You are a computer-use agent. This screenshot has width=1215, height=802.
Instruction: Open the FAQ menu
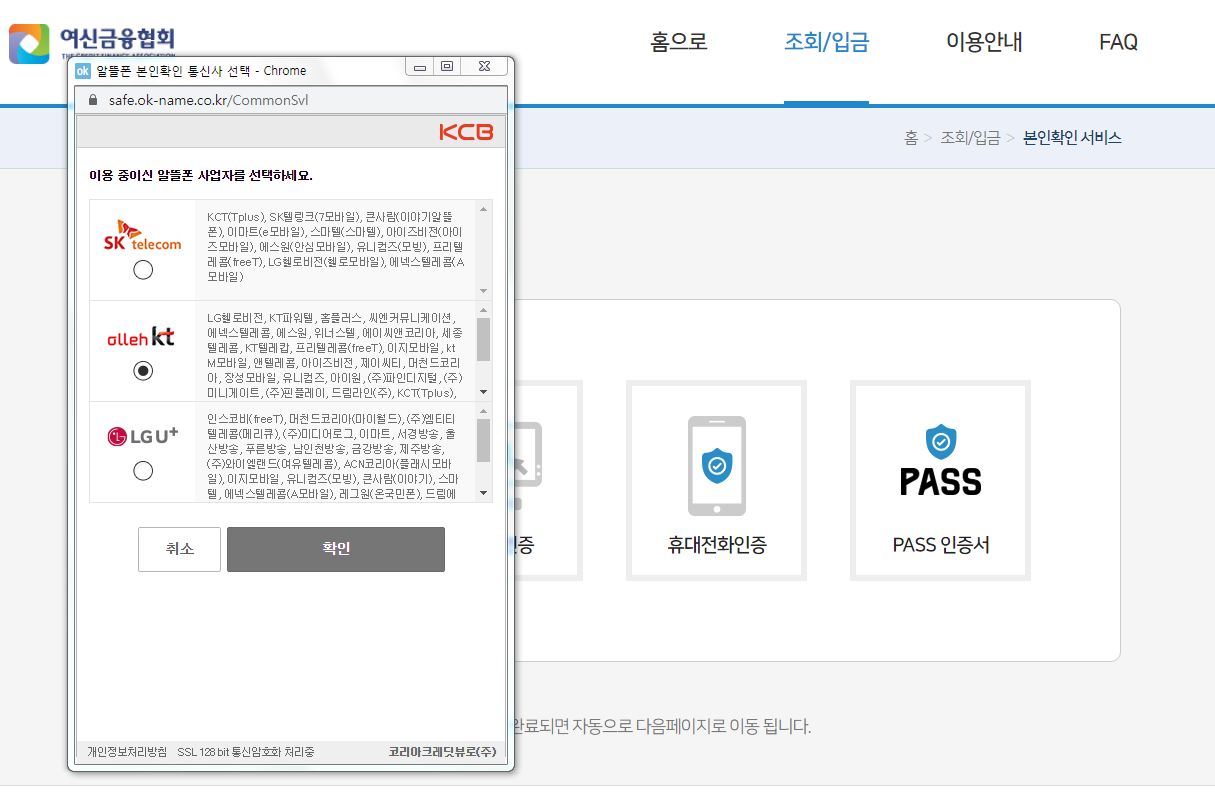point(1118,42)
